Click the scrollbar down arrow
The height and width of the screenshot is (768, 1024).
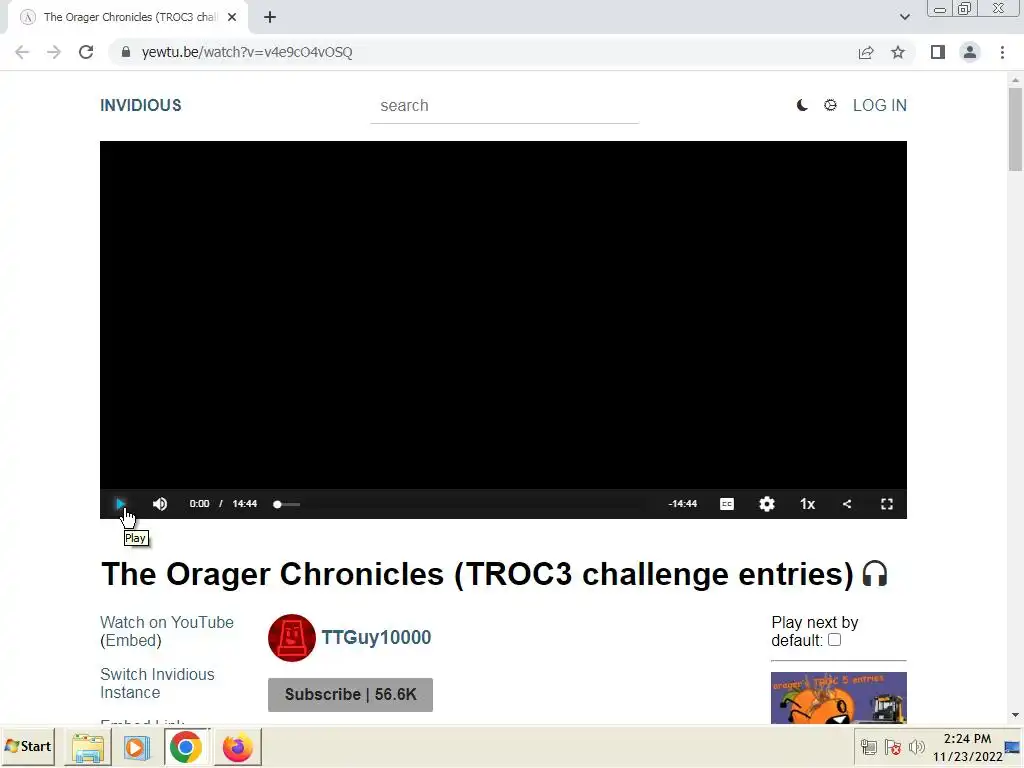1015,716
